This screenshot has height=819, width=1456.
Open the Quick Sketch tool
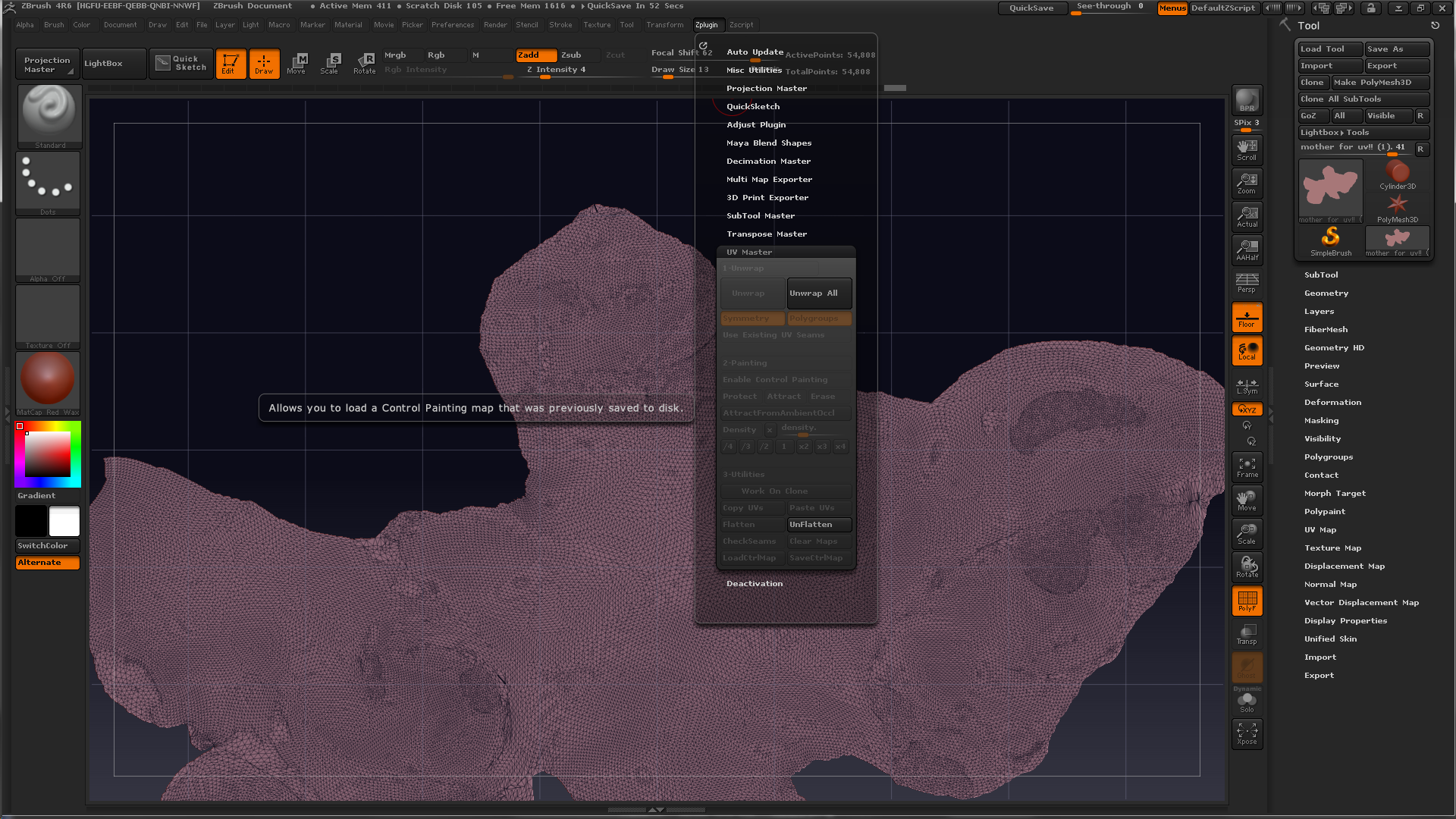click(x=182, y=64)
